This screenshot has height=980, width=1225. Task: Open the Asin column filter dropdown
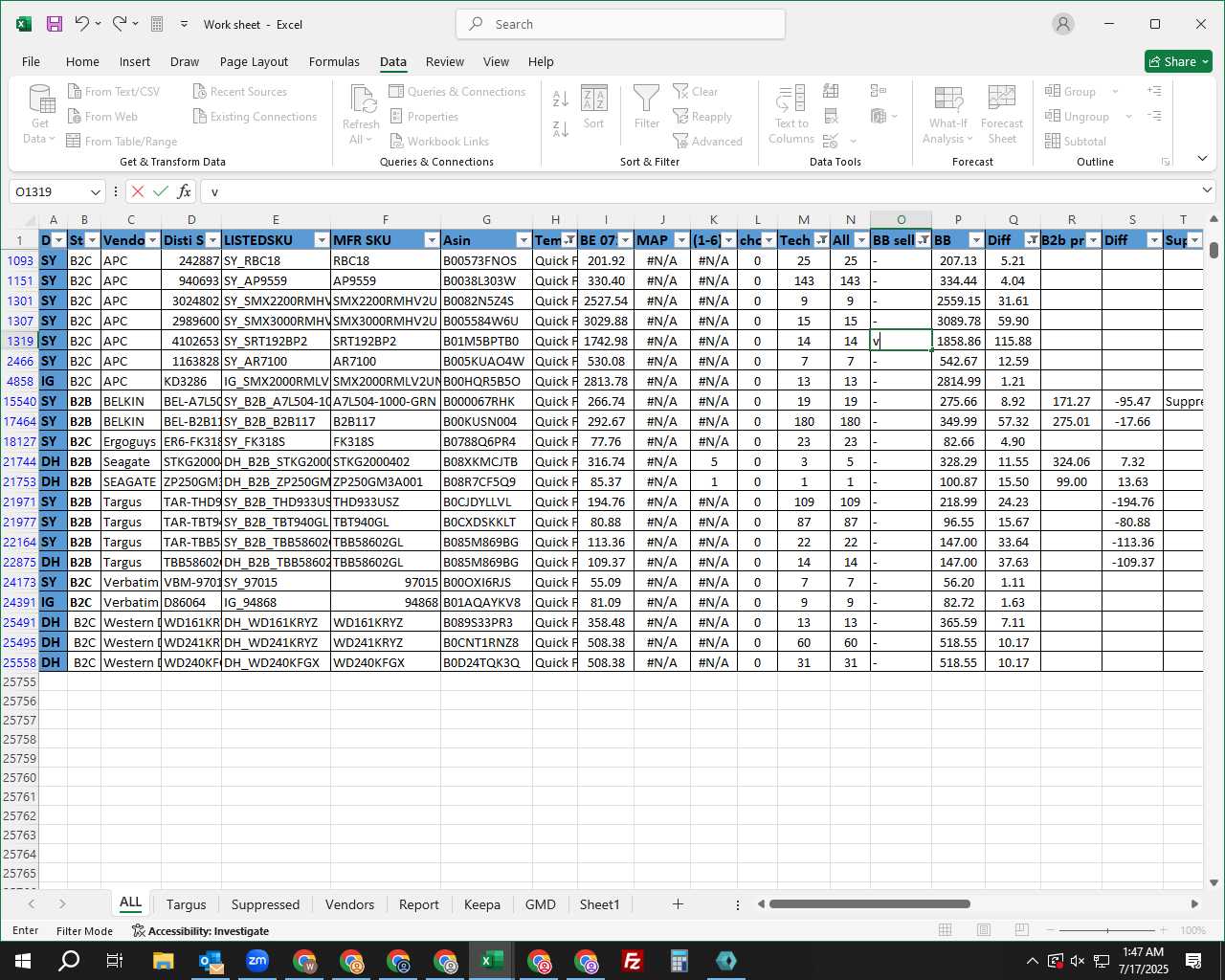[x=523, y=240]
